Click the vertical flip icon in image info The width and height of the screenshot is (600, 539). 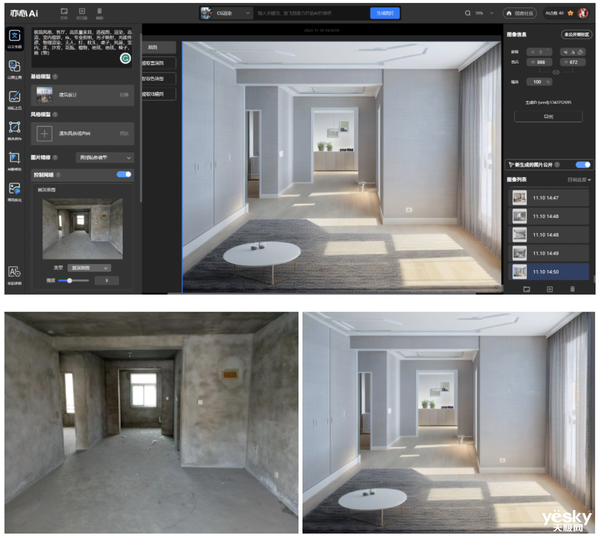pos(573,52)
